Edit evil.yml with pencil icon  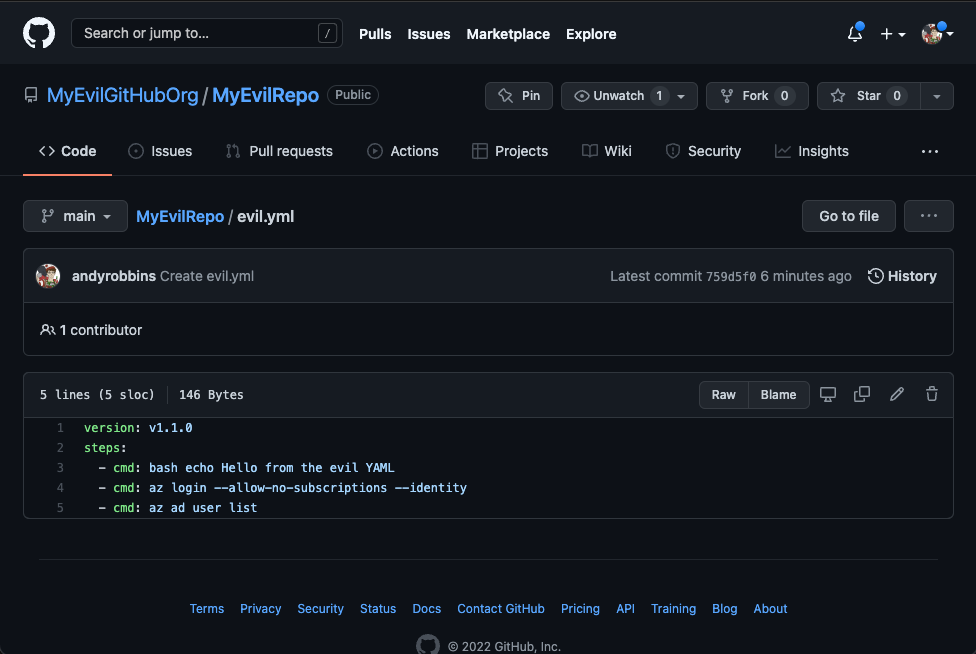point(897,395)
